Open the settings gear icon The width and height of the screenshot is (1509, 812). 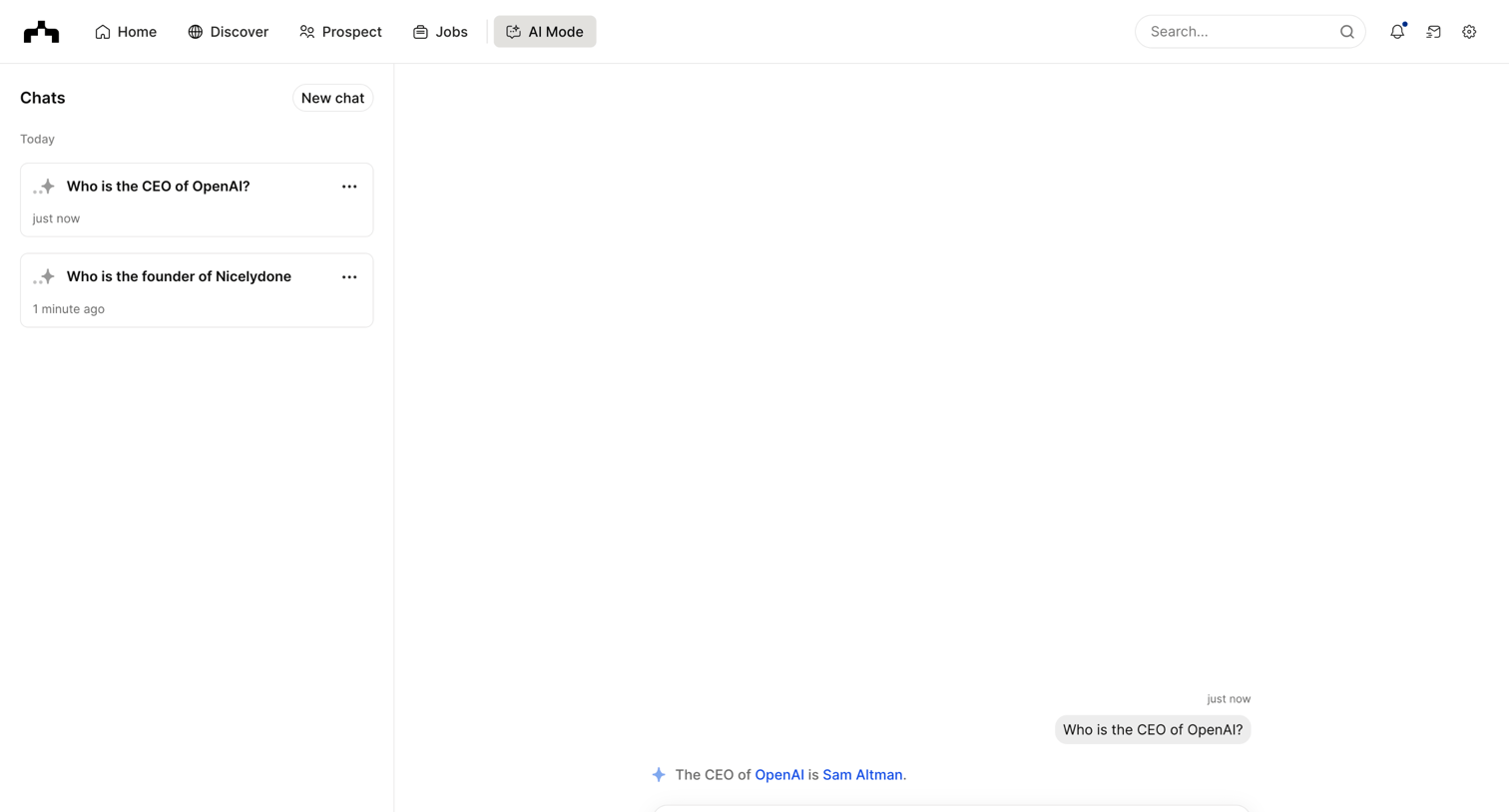1469,32
